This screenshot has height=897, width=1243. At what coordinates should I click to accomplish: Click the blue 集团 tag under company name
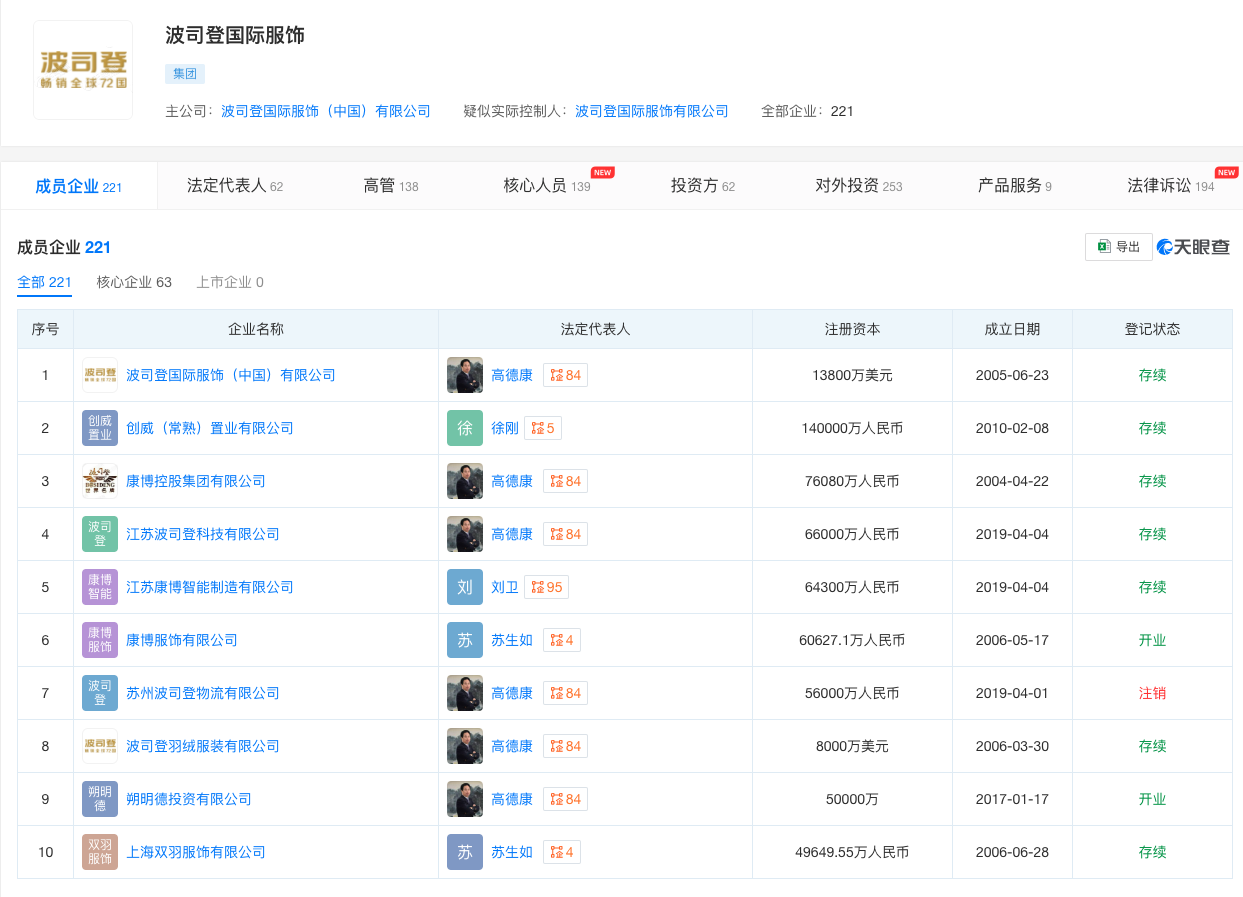tap(184, 73)
